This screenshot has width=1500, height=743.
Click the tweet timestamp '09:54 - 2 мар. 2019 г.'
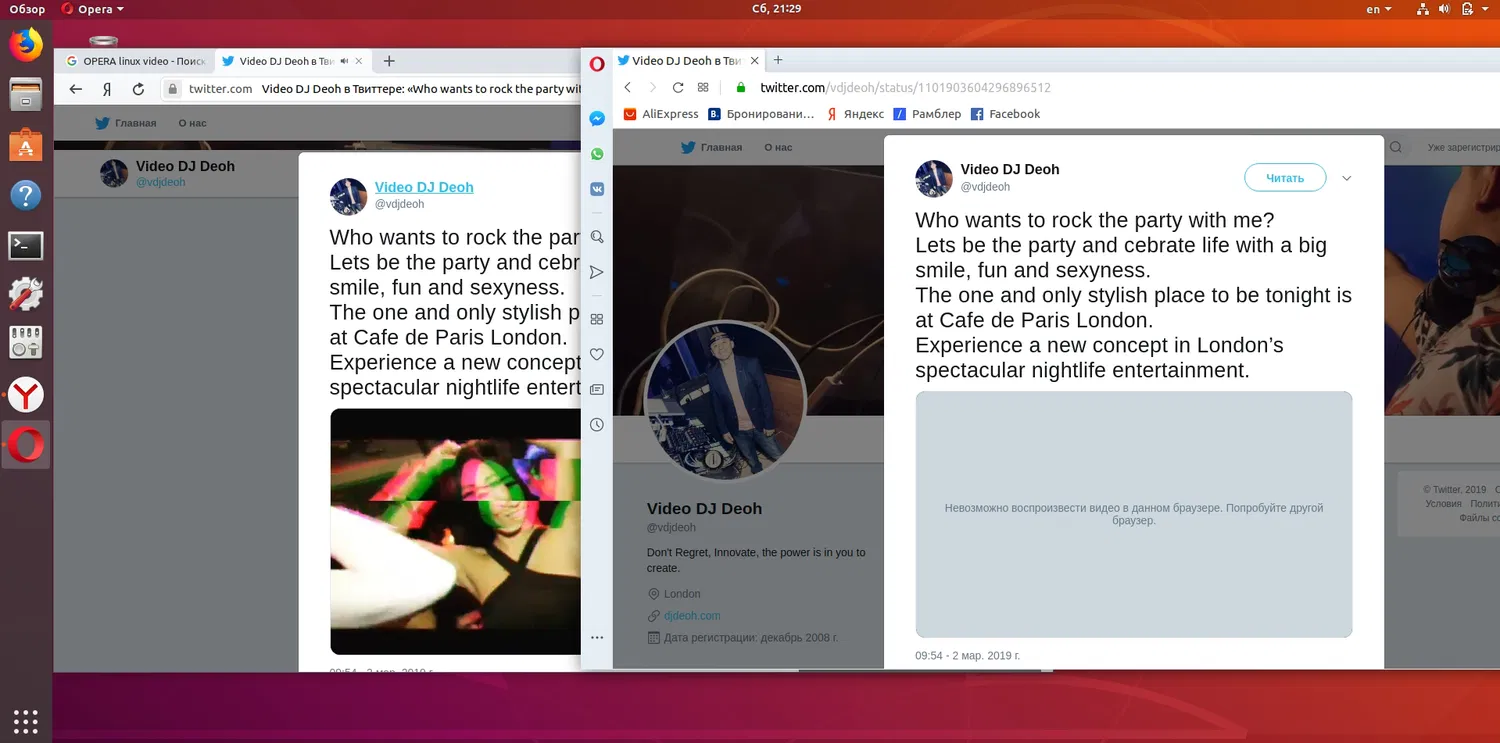967,656
